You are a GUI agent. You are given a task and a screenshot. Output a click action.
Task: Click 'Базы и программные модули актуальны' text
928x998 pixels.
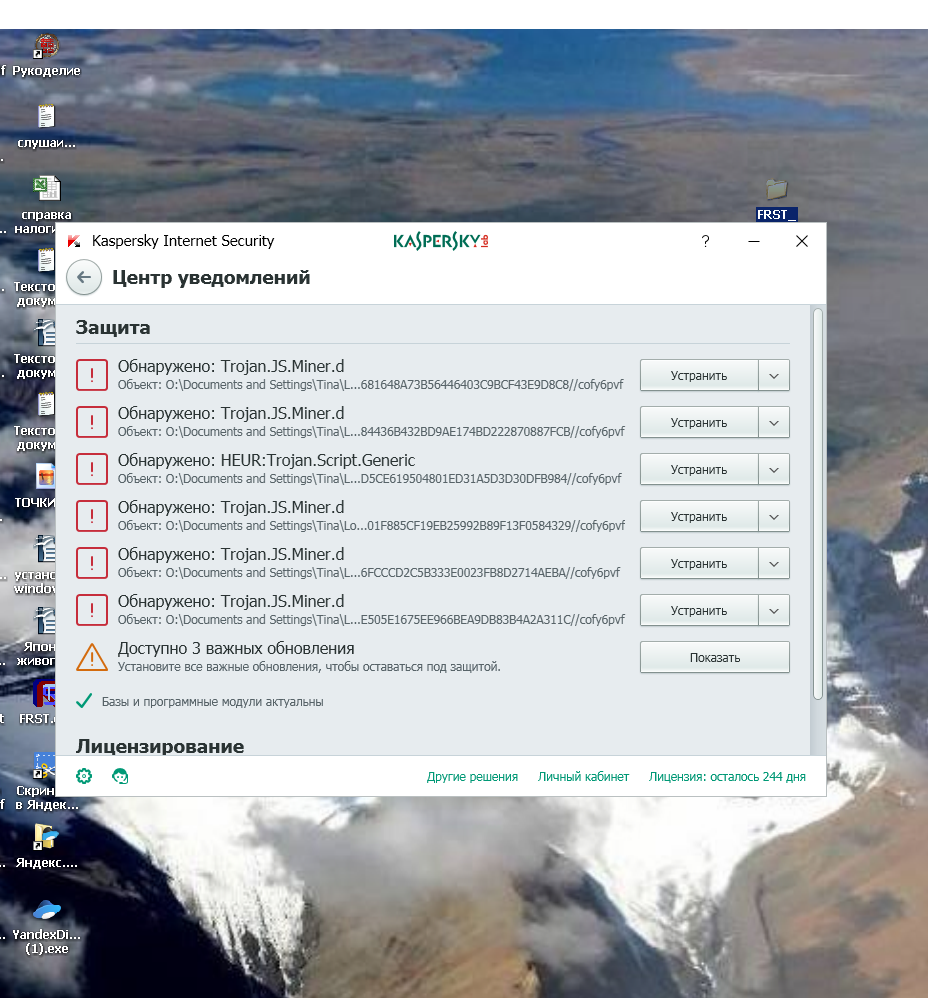(x=213, y=701)
